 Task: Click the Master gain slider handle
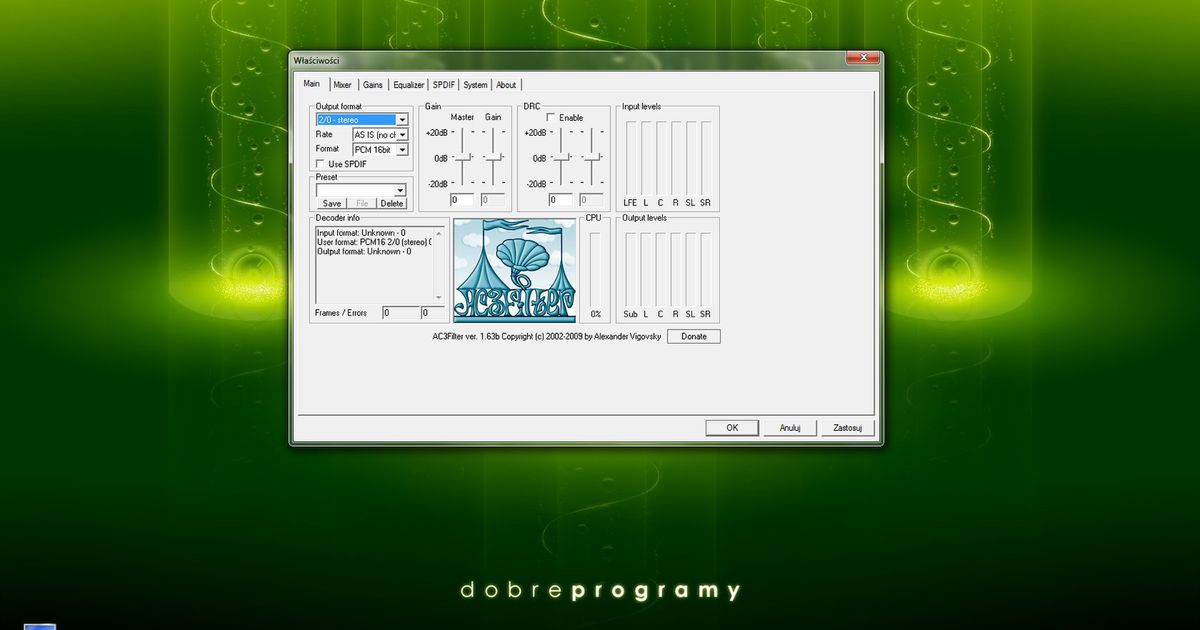[x=465, y=156]
